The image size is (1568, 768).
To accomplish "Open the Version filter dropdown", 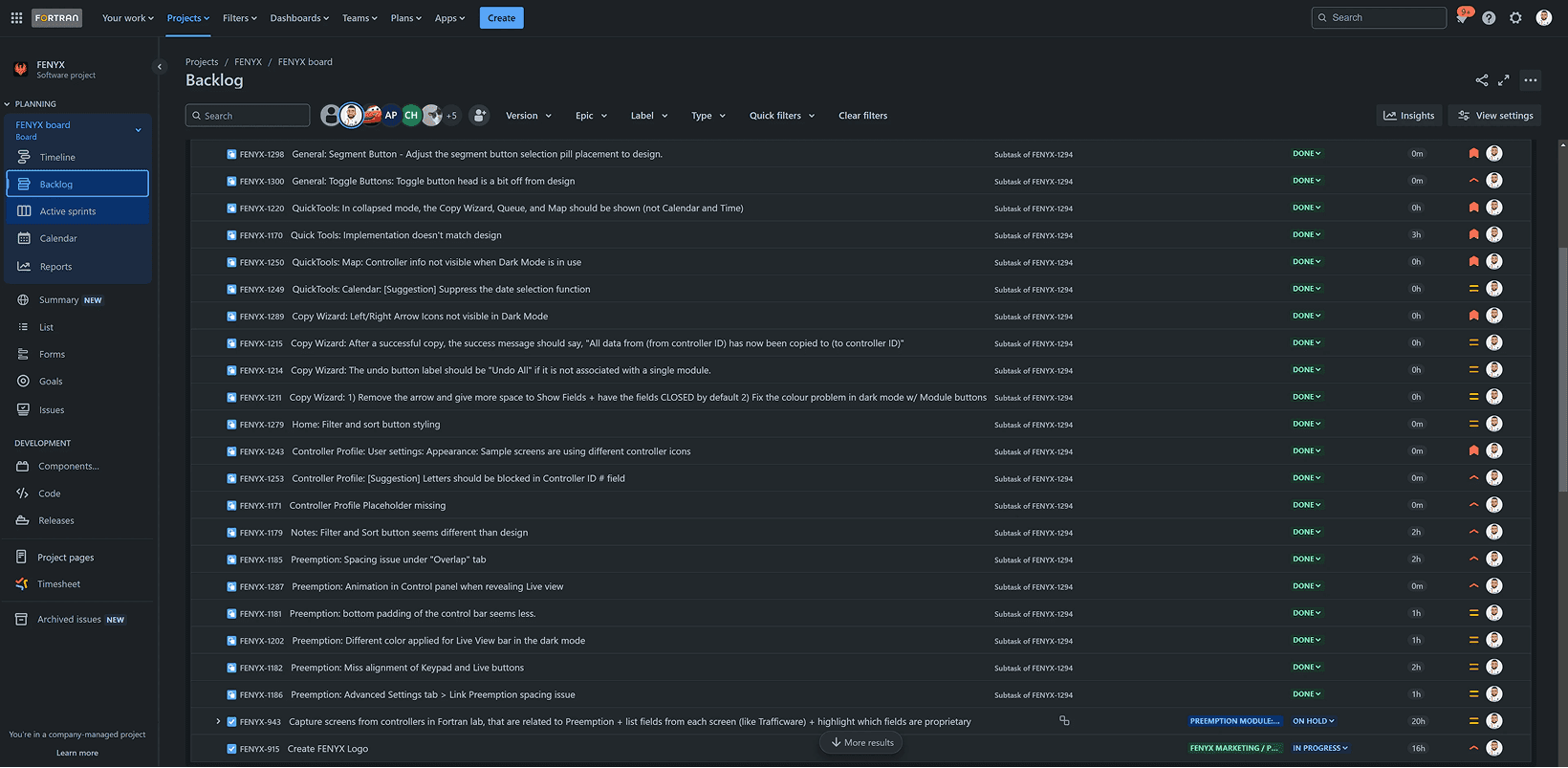I will [x=529, y=116].
